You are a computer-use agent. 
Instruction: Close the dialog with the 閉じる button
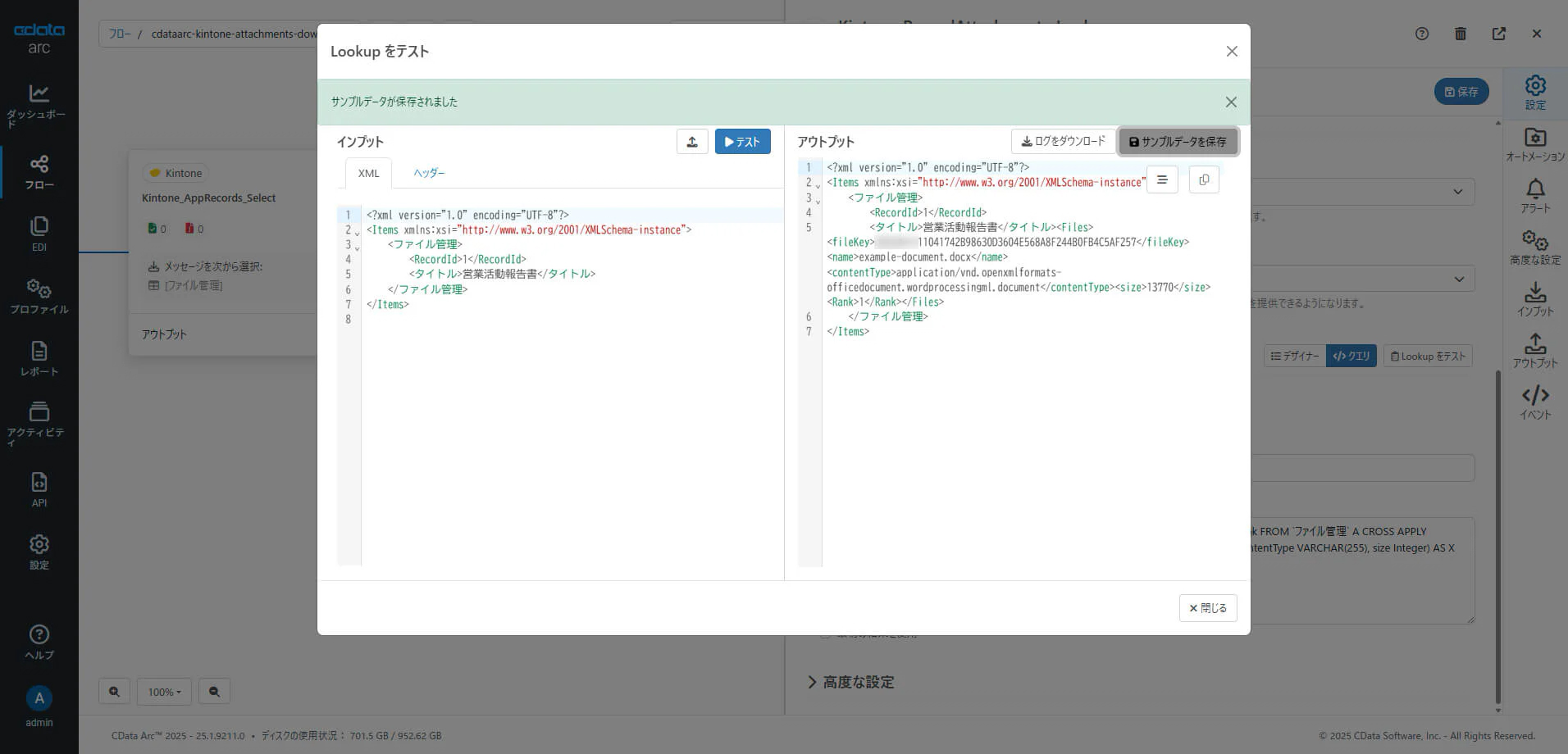tap(1207, 608)
